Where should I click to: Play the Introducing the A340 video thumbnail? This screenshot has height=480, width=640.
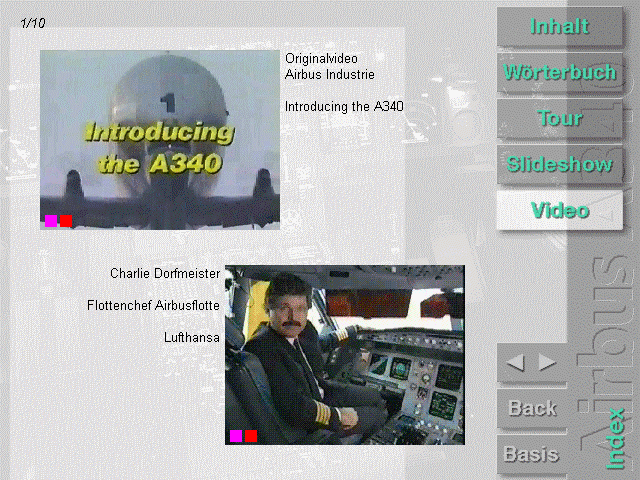(x=160, y=139)
